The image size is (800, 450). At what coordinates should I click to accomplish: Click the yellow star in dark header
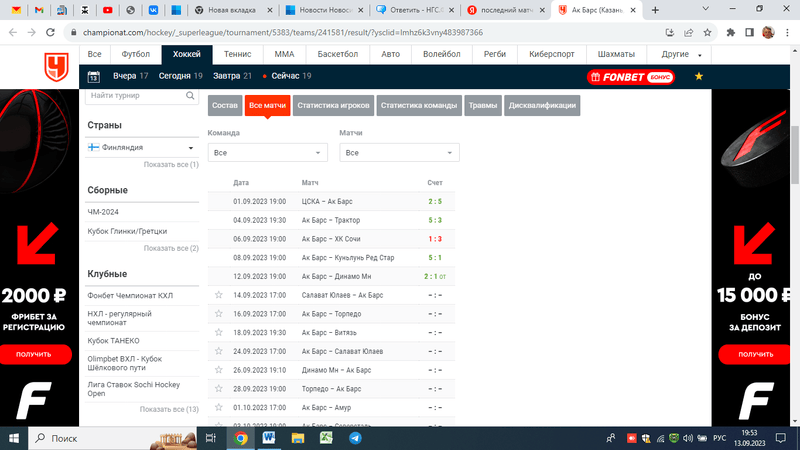click(x=698, y=76)
